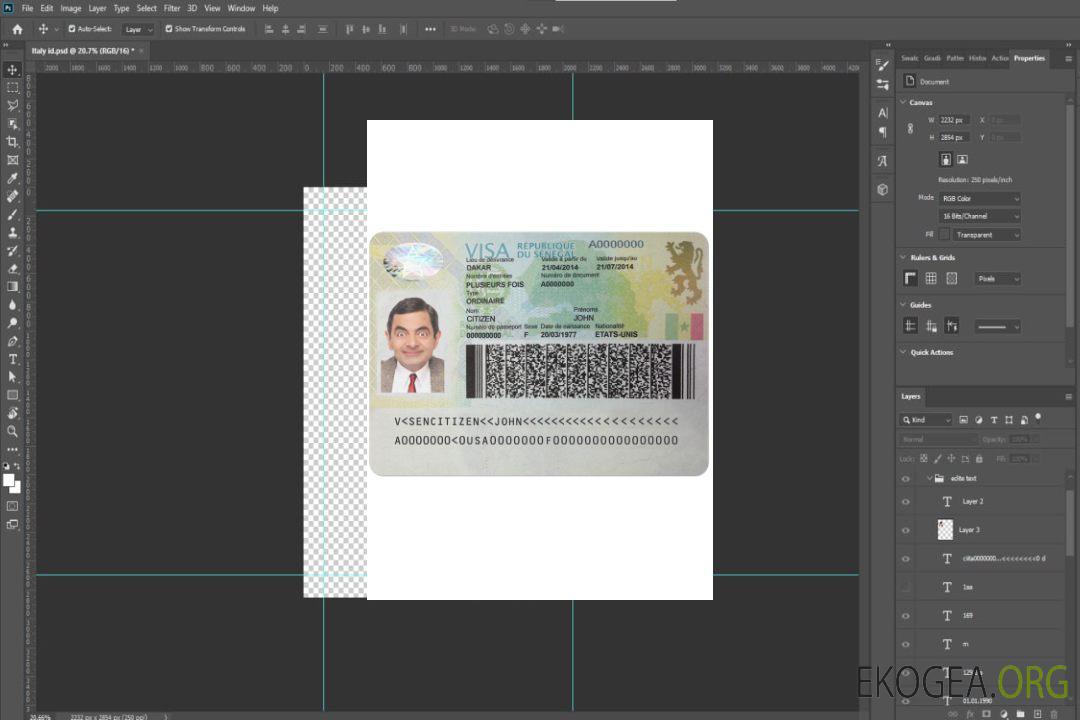Screen dimensions: 1080x720
Task: Select the Clone Stamp tool
Action: (x=12, y=233)
